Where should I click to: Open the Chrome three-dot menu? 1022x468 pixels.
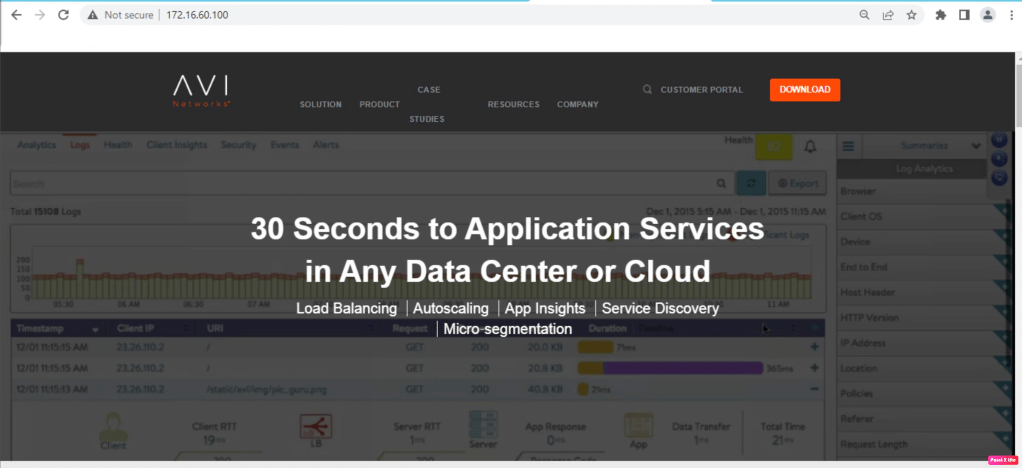coord(1010,15)
